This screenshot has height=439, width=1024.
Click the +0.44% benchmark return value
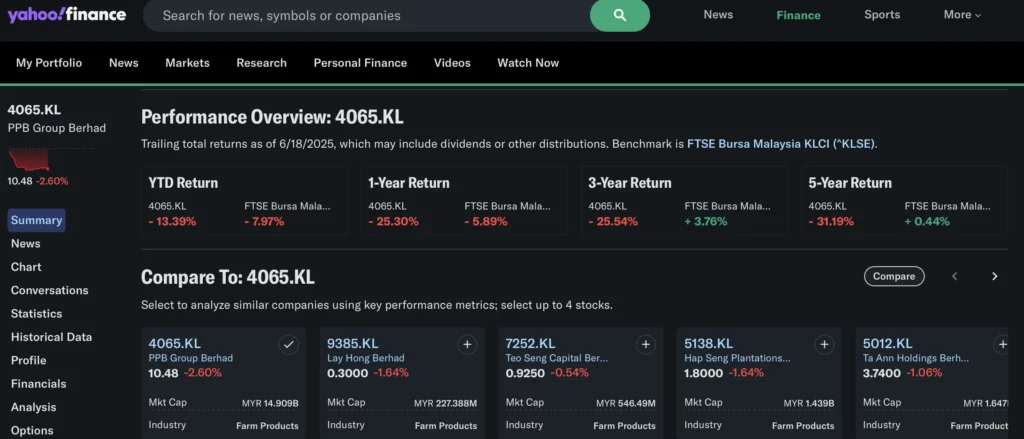(x=927, y=221)
